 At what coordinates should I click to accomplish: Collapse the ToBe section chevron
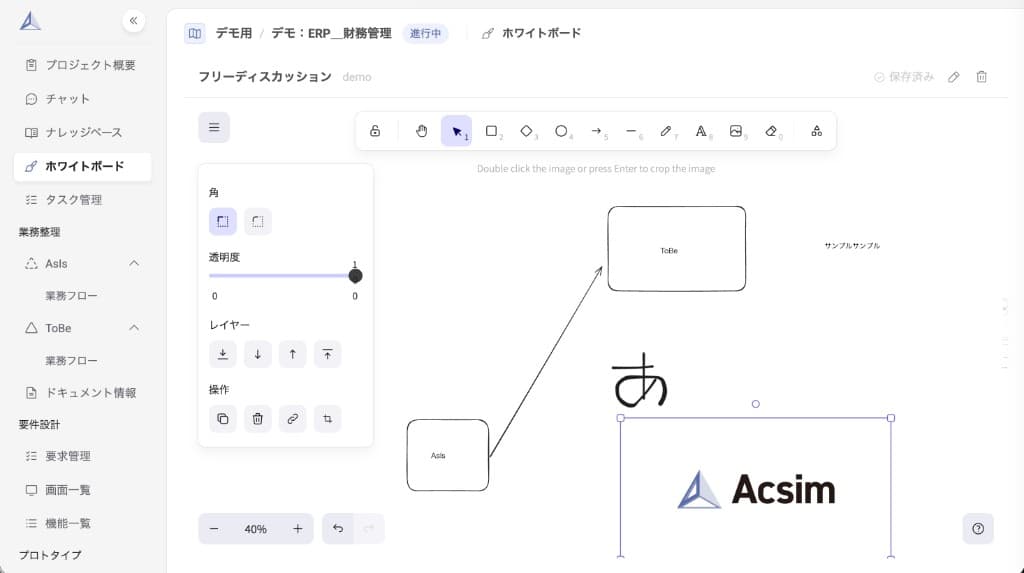(x=134, y=327)
